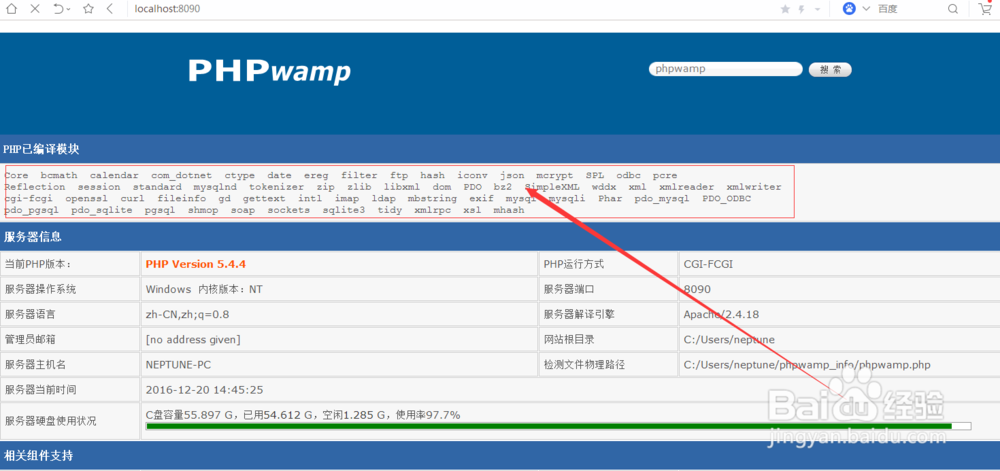Click the server port value 8090
Screen dimensions: 1000x471
click(x=697, y=289)
